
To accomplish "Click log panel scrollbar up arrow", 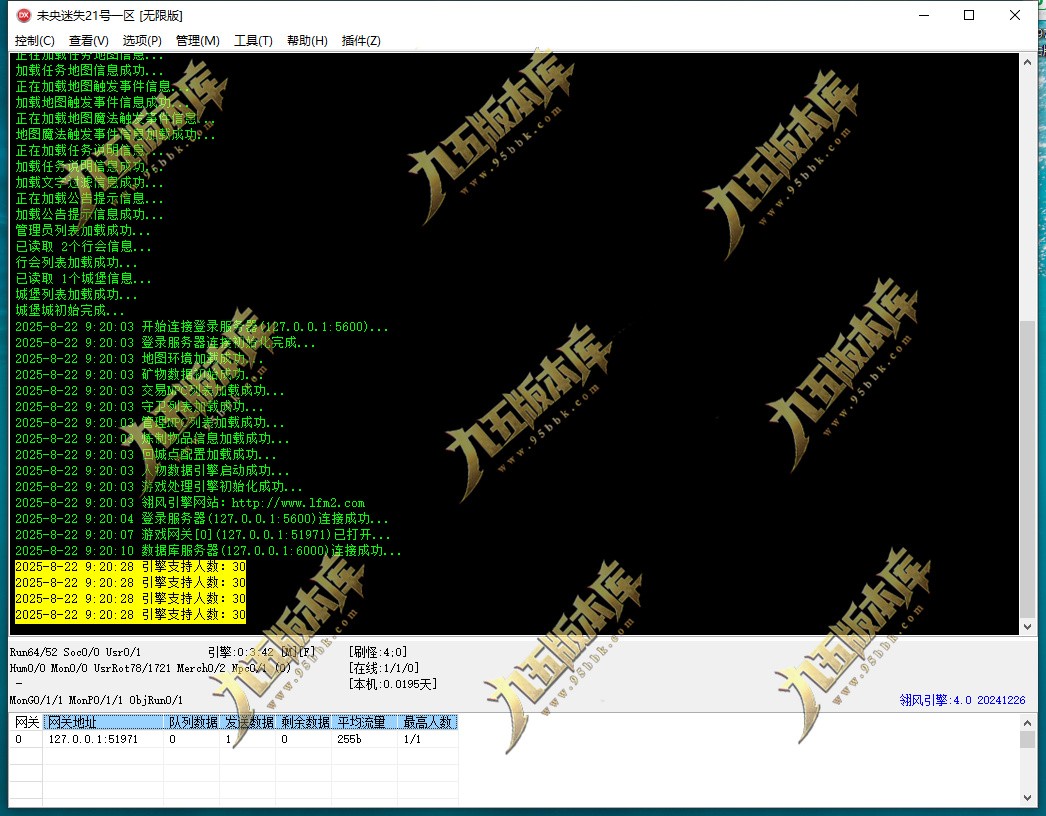I will pyautogui.click(x=1027, y=61).
